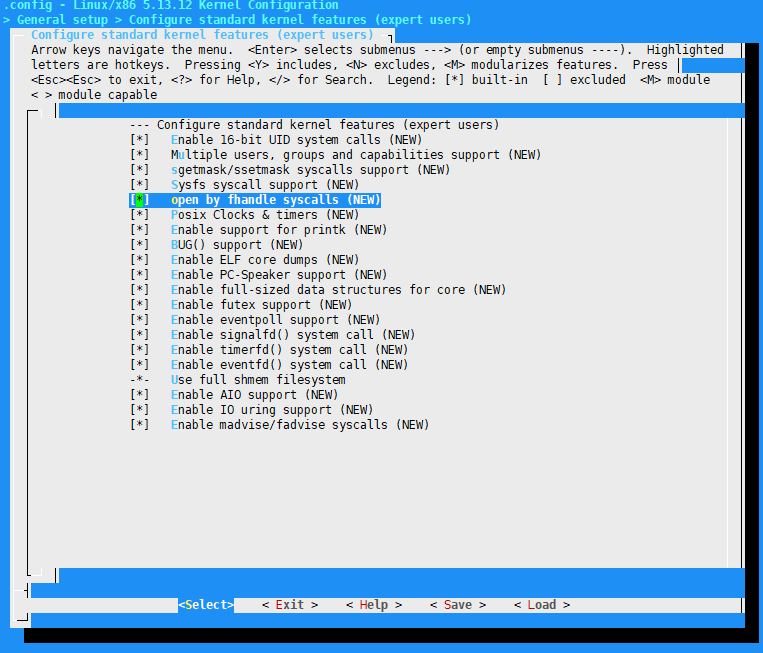The image size is (763, 653).
Task: Toggle Enable ELF core dumps checkbox
Action: 139,260
